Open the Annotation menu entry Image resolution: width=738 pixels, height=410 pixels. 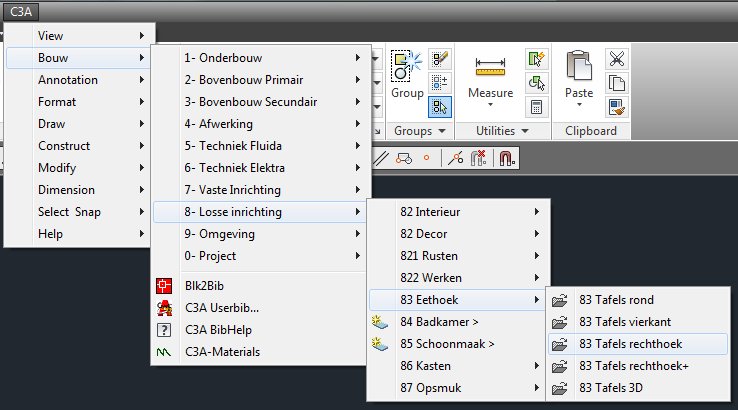(x=78, y=80)
